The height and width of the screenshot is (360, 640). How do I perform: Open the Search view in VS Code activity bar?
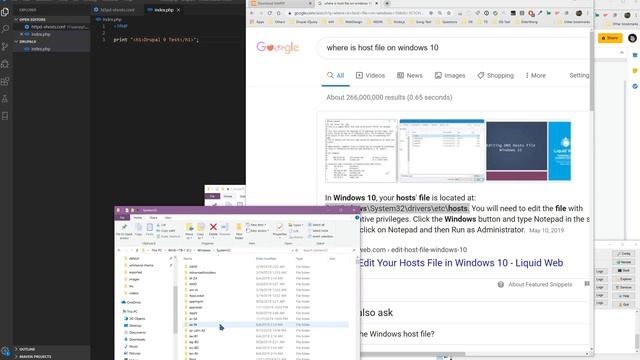(x=5, y=29)
